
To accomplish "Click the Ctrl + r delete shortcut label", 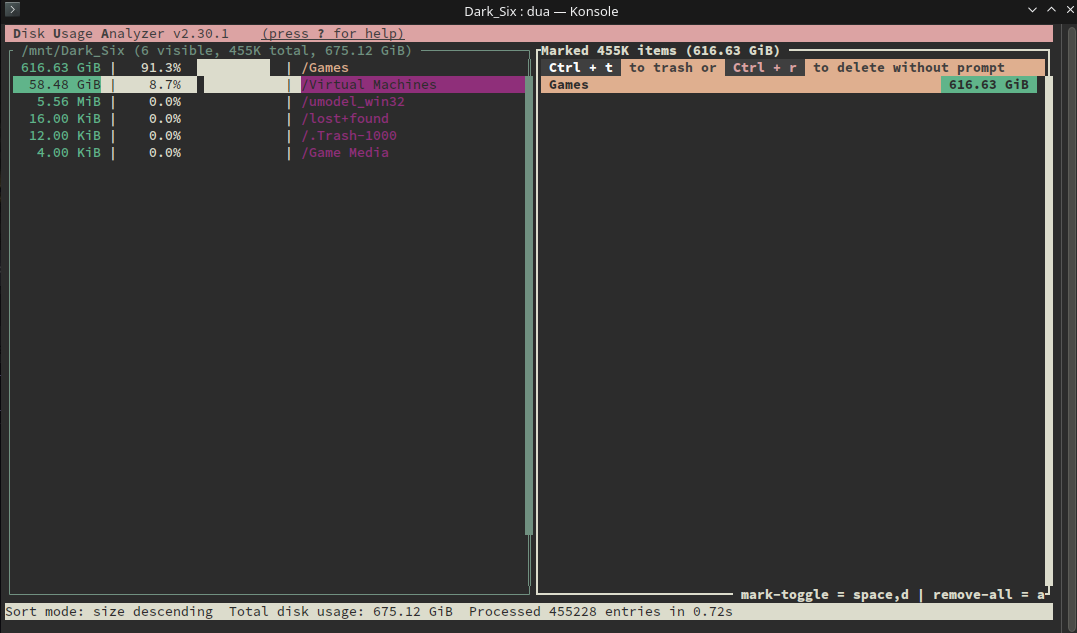I will (764, 67).
